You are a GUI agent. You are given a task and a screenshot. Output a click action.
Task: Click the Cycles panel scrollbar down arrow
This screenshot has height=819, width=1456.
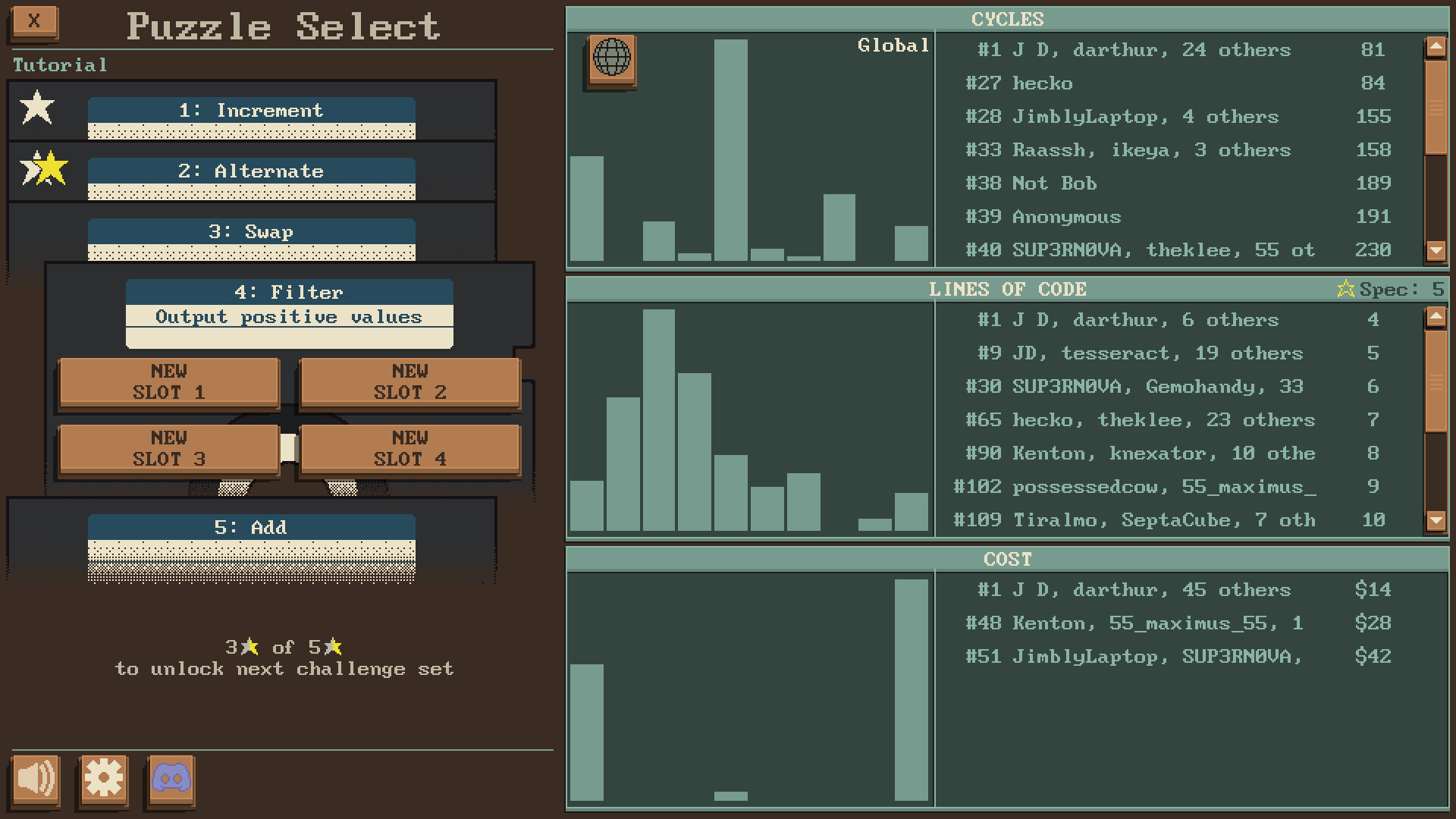(1436, 250)
